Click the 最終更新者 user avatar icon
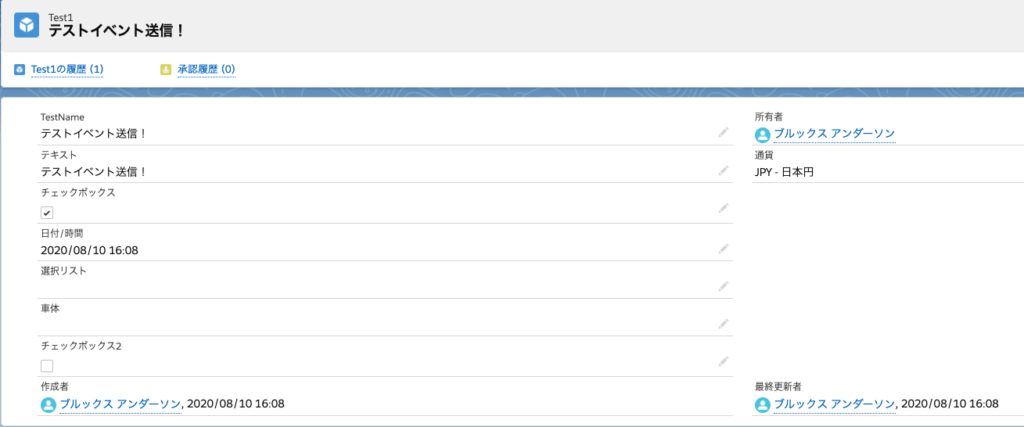This screenshot has width=1024, height=427. coord(763,405)
